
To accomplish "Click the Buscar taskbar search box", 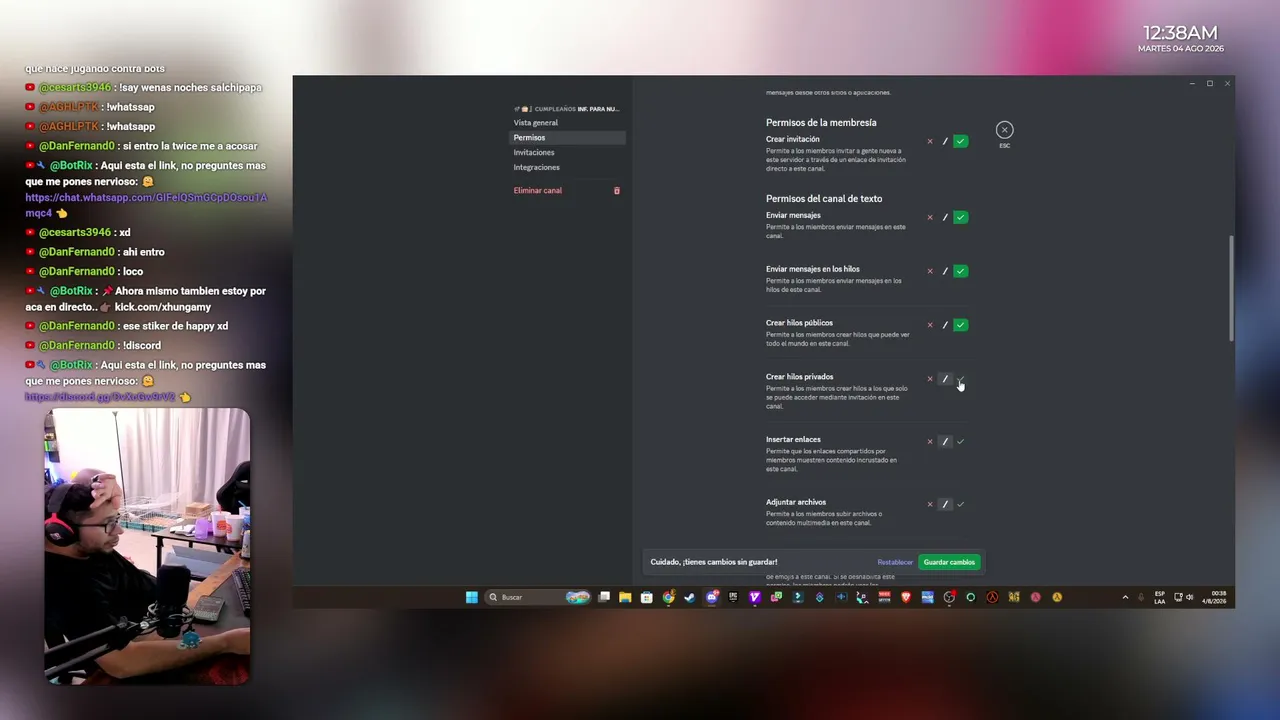I will 537,597.
